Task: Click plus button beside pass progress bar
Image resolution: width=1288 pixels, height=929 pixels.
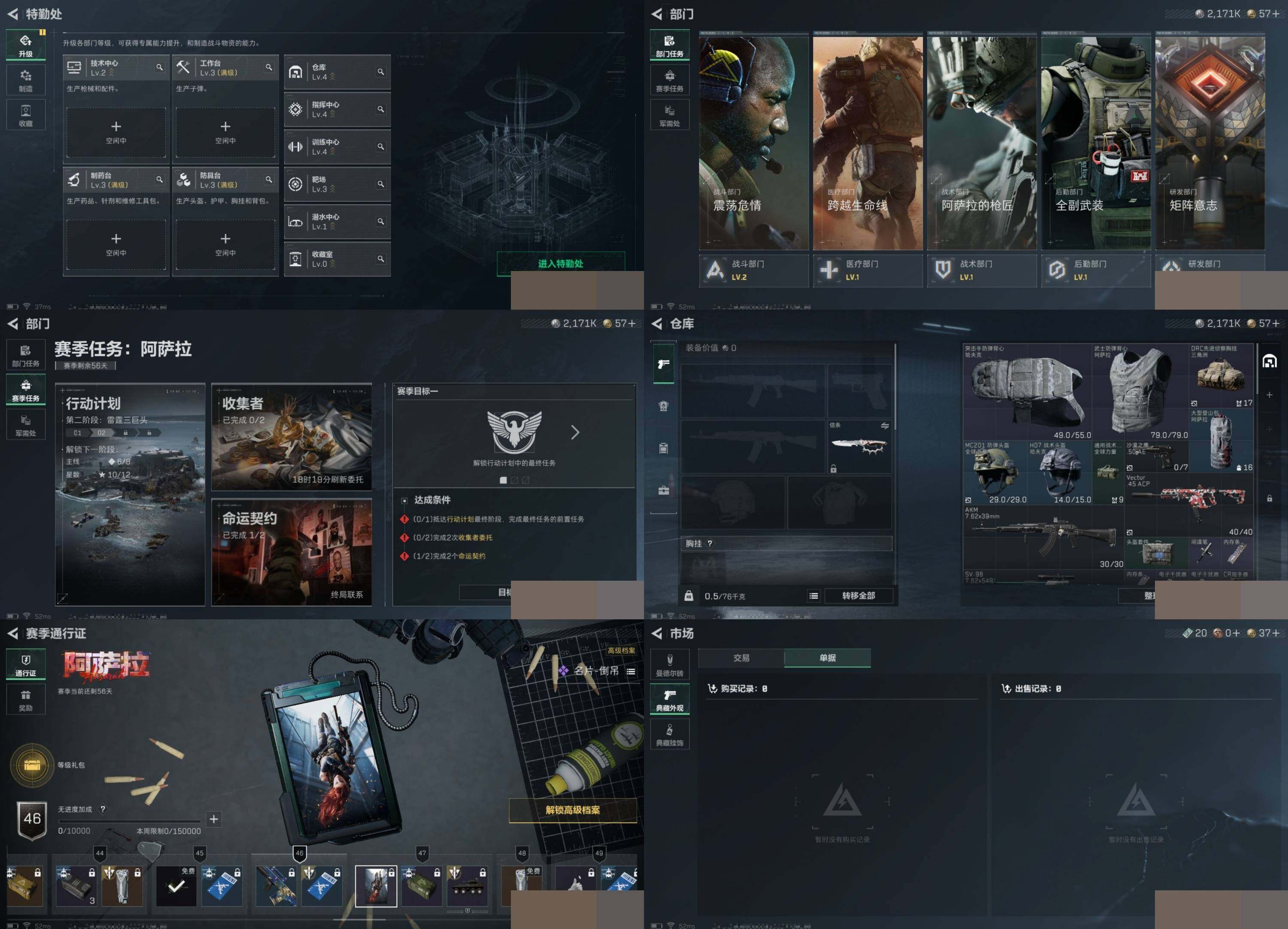Action: (213, 819)
